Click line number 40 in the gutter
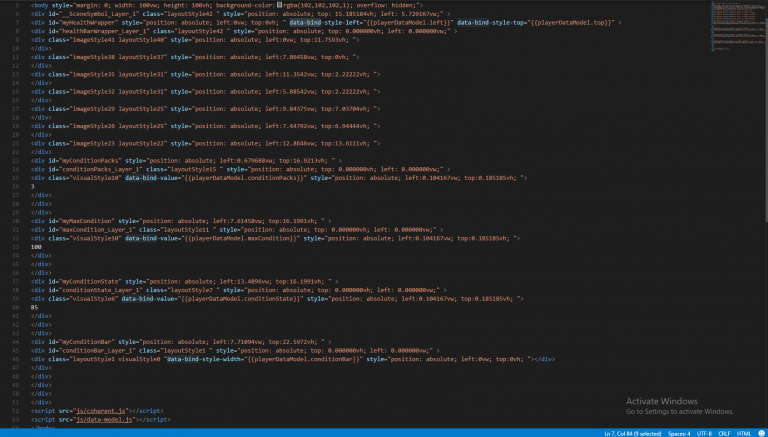 click(18, 306)
